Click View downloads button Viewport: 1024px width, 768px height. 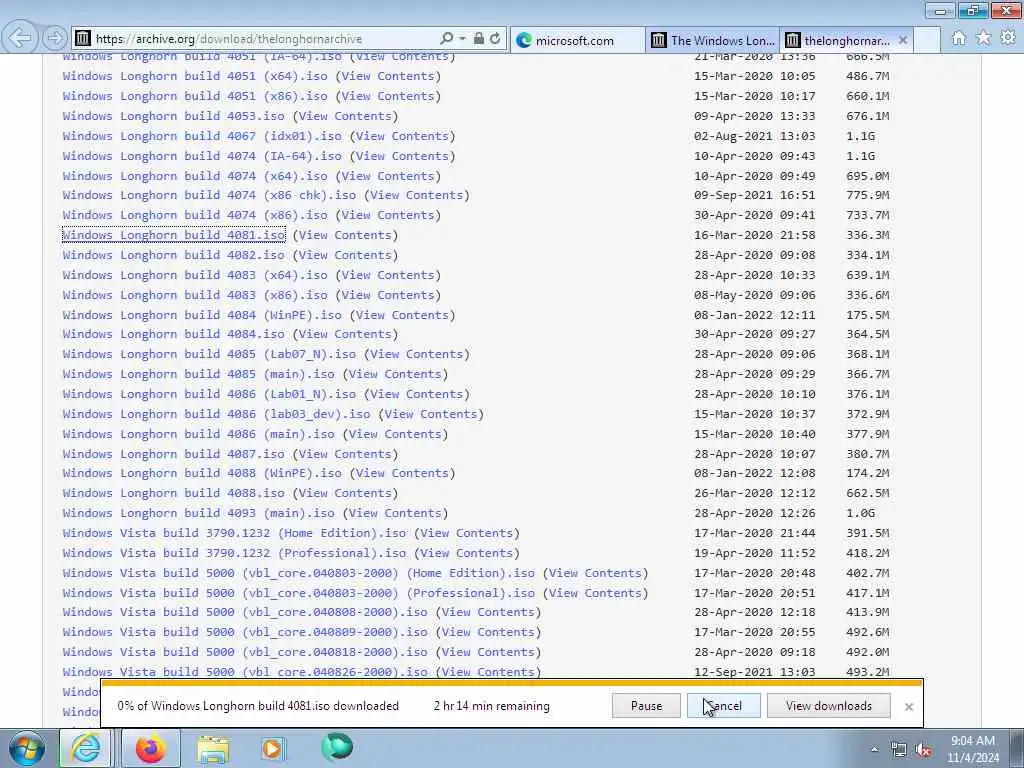[828, 706]
